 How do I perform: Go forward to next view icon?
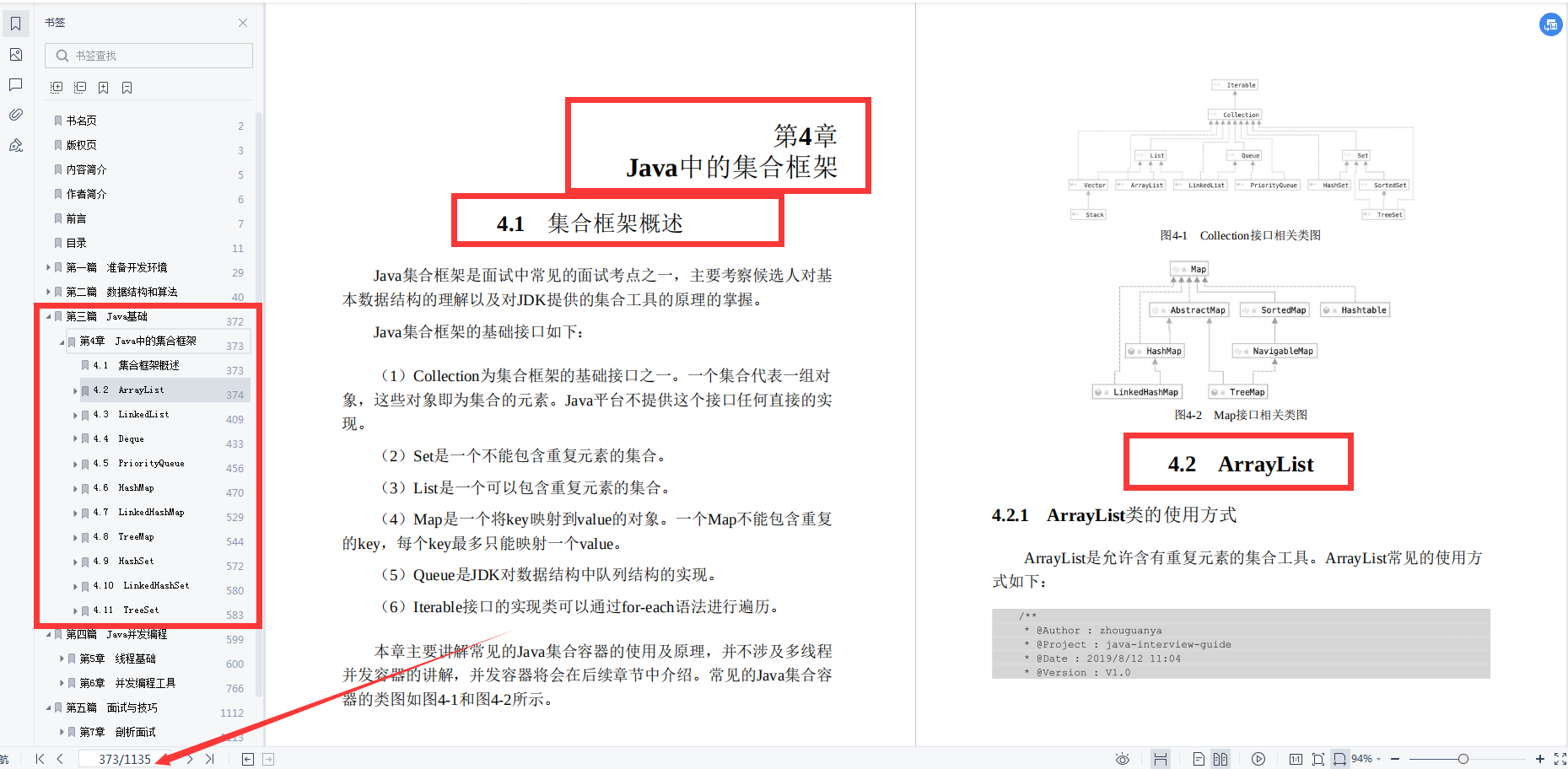(268, 759)
